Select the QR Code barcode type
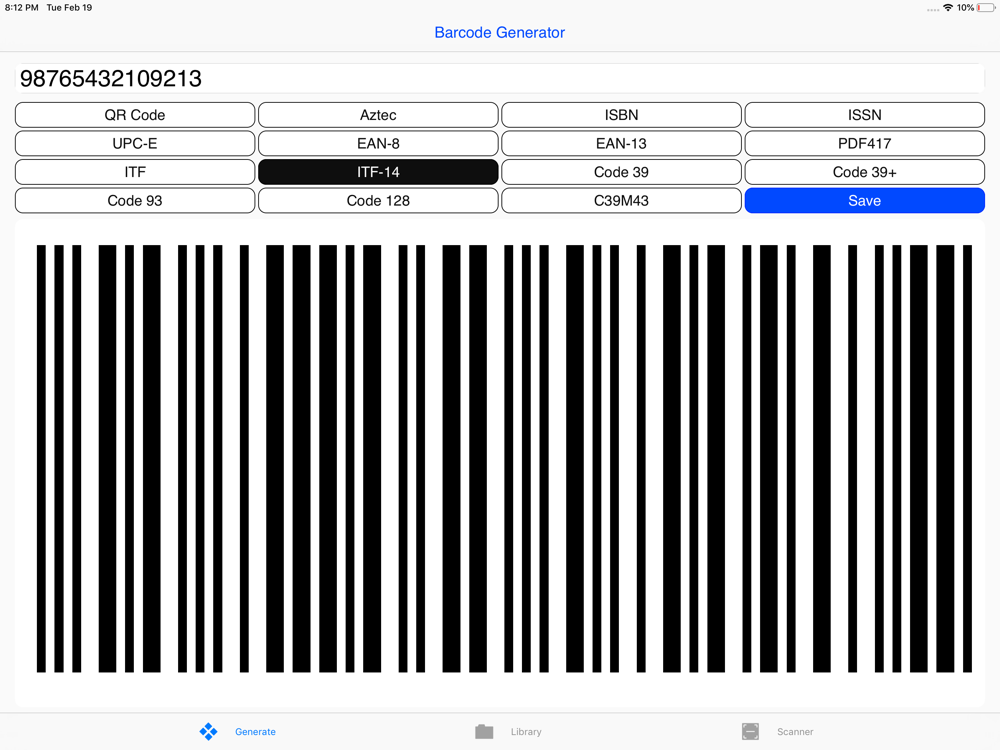The image size is (1000, 750). pos(135,115)
